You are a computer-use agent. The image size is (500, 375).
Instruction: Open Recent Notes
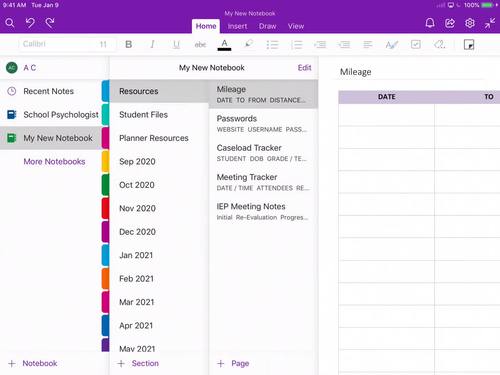[51, 91]
